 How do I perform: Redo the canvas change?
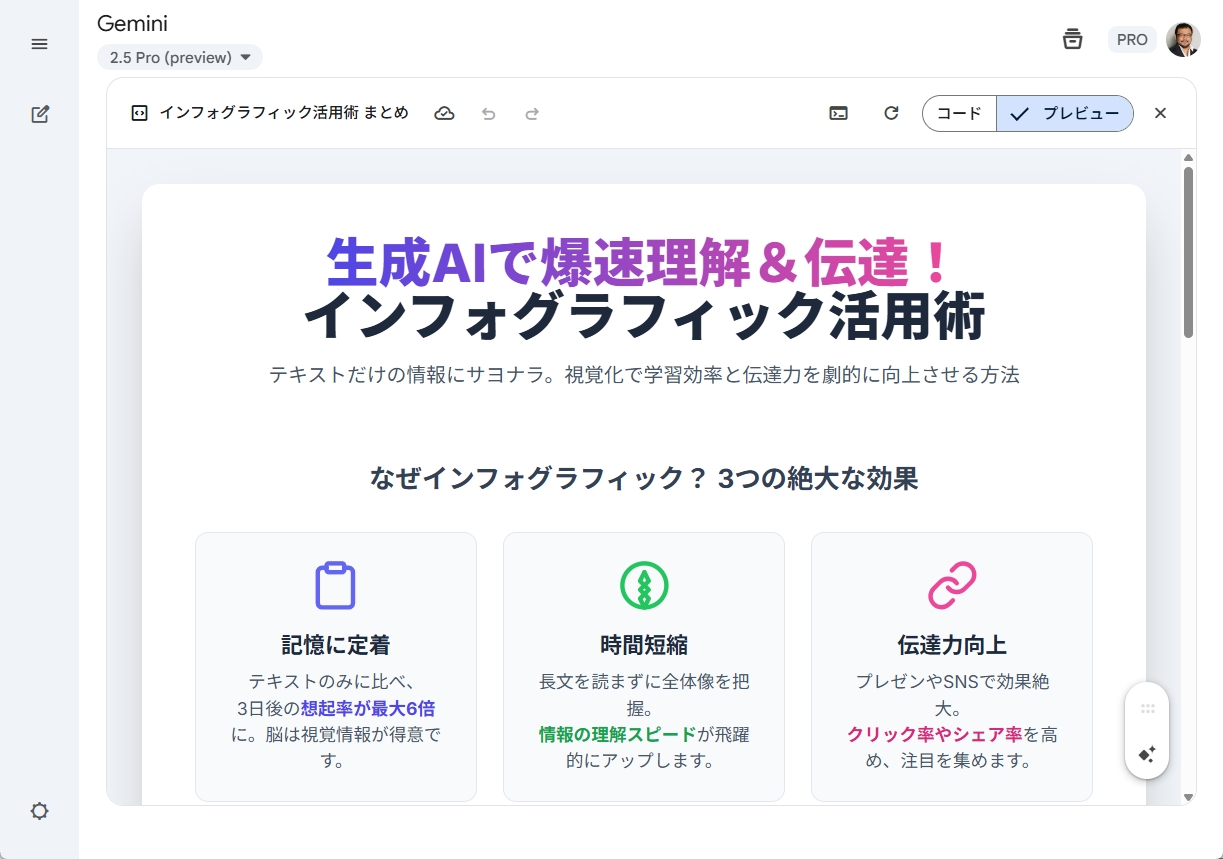click(532, 114)
